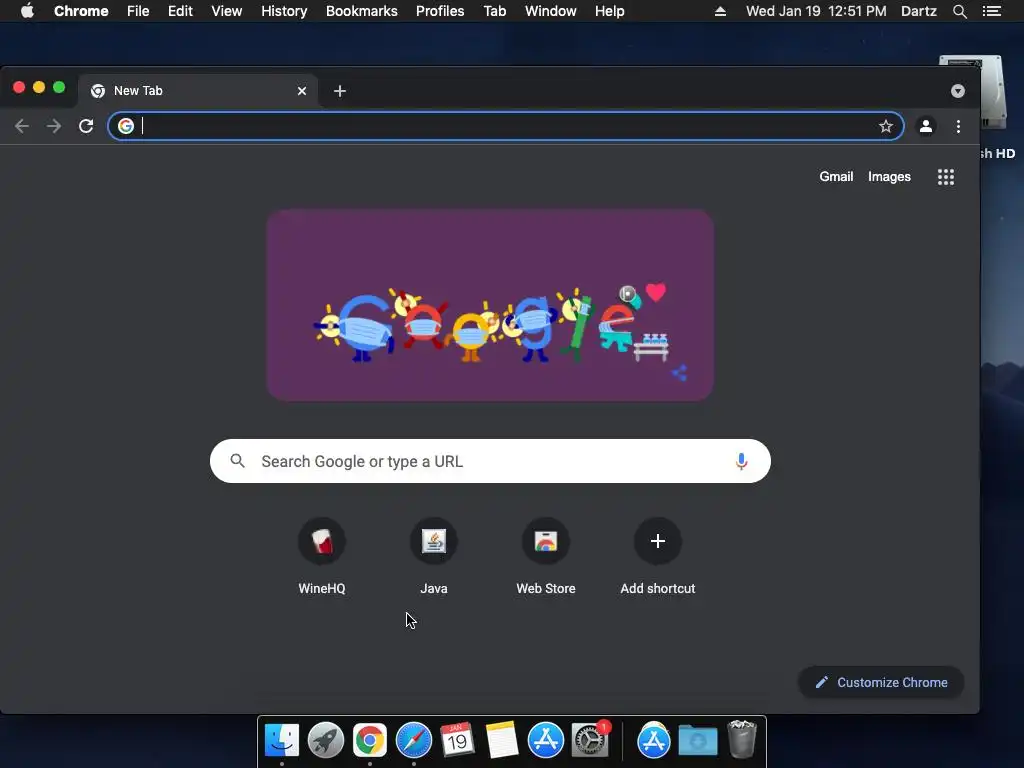Click the magnifier icon in search box
The width and height of the screenshot is (1024, 768).
tap(238, 461)
